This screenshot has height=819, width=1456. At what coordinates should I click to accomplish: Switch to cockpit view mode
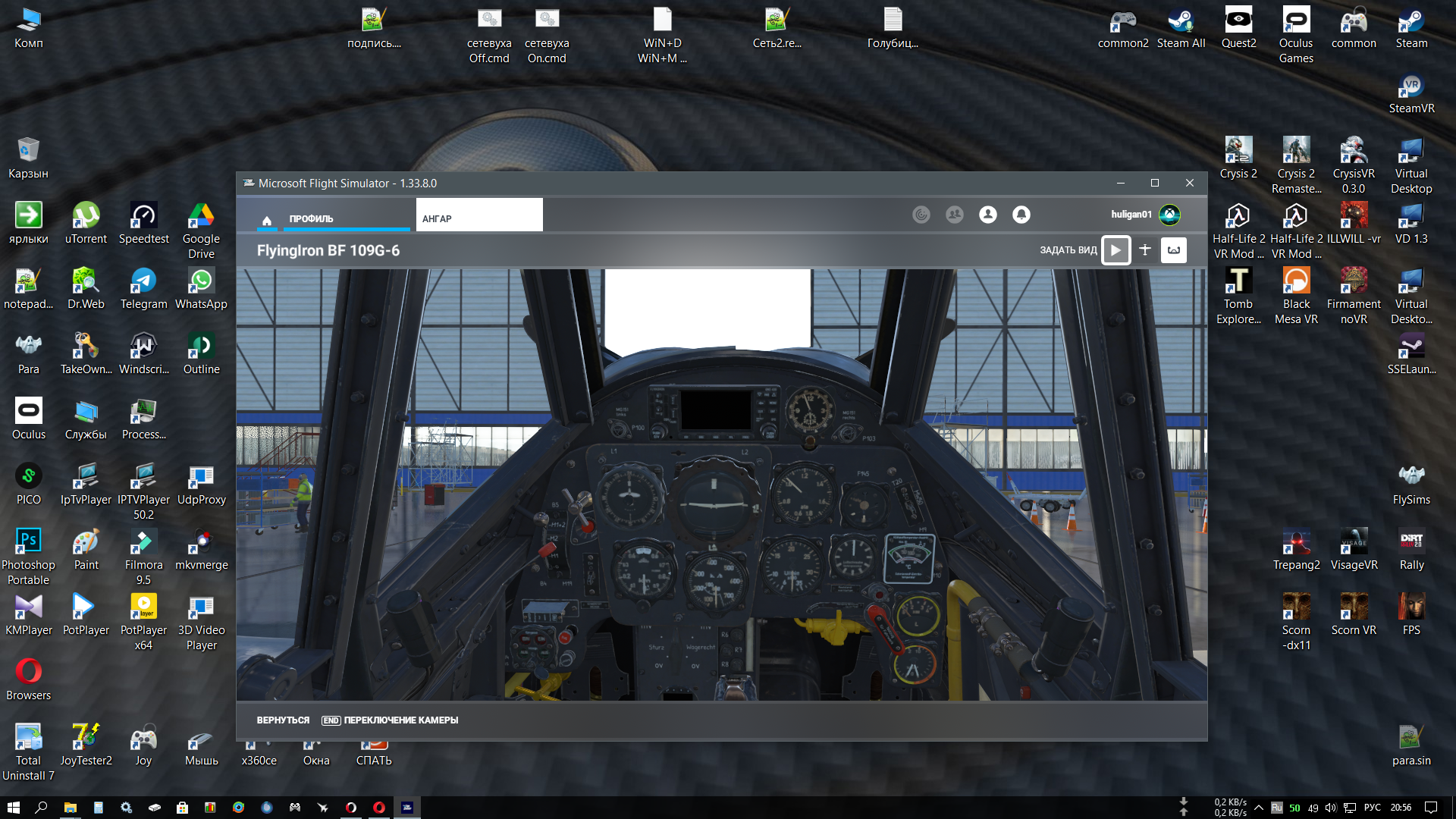tap(1174, 249)
